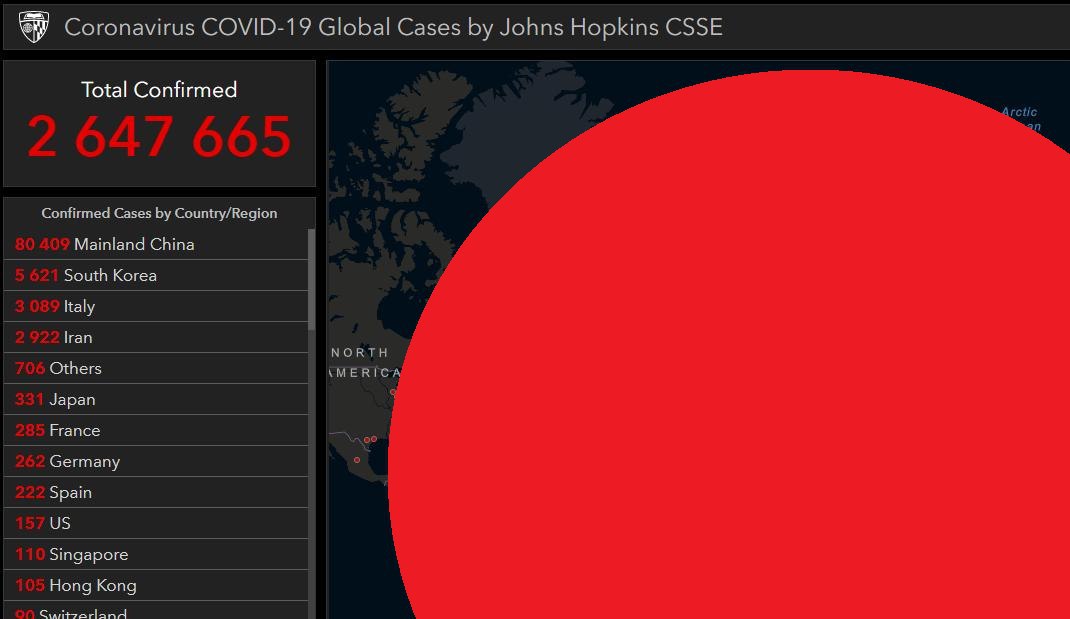The height and width of the screenshot is (619, 1070).
Task: Click the dashboard title text
Action: pyautogui.click(x=393, y=27)
